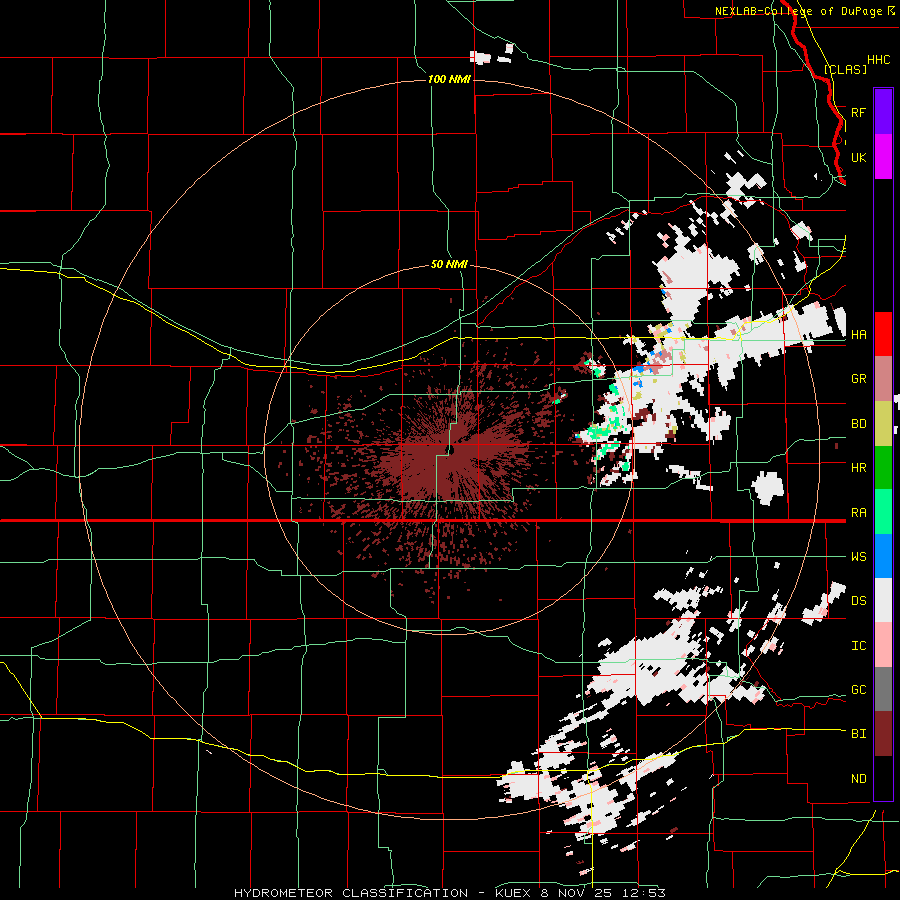Screen dimensions: 900x900
Task: Click the HA red legend swatch
Action: pyautogui.click(x=883, y=334)
